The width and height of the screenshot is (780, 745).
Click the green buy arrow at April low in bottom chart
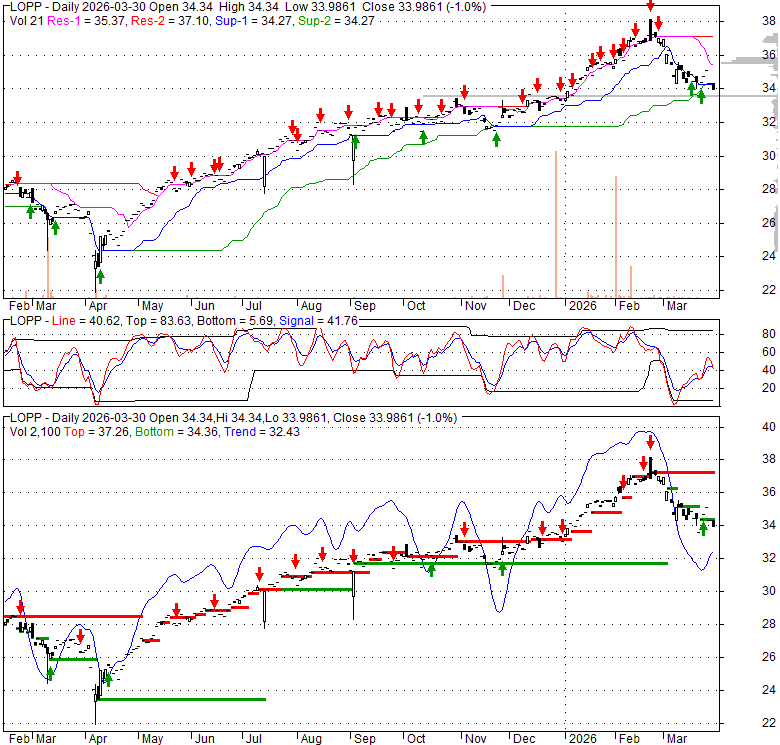click(107, 680)
